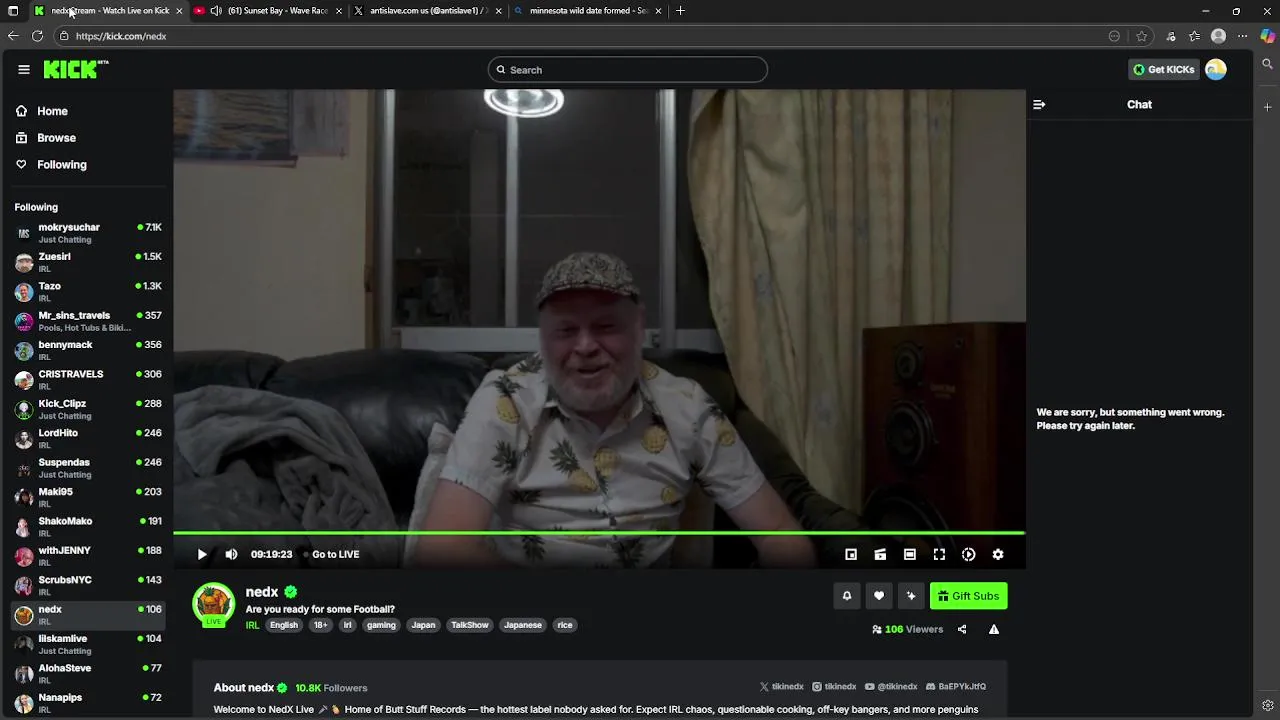Viewport: 1280px width, 720px height.
Task: Open Edge Copilot icon
Action: [1268, 36]
